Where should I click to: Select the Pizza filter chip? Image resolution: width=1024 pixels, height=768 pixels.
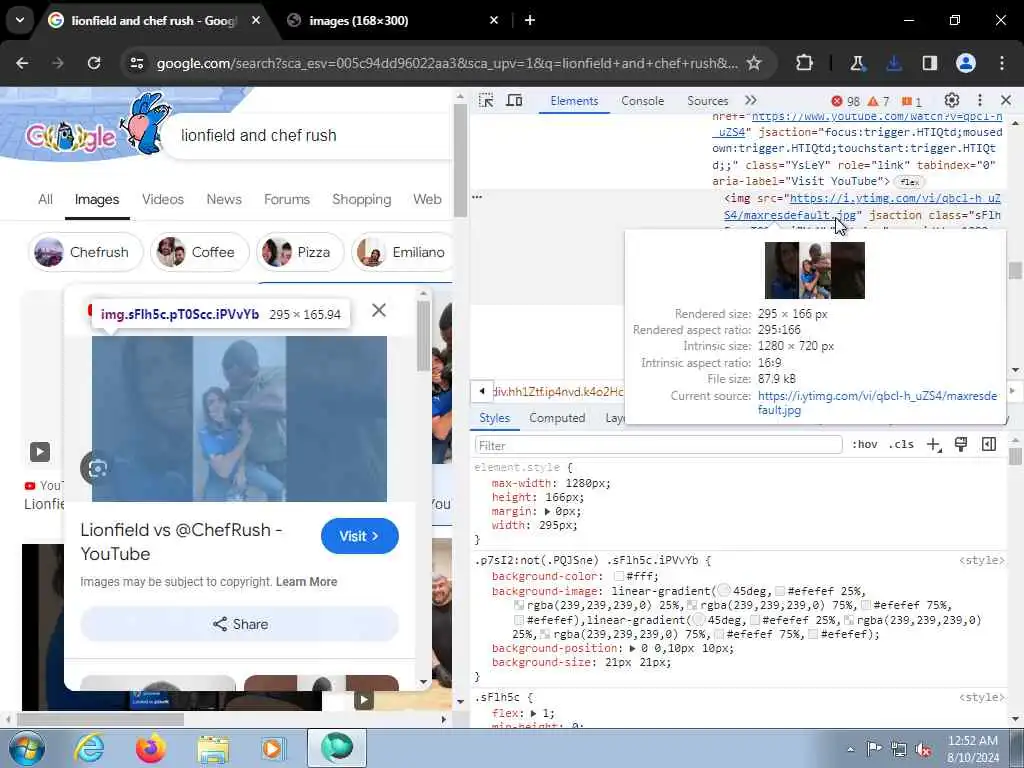[x=300, y=252]
